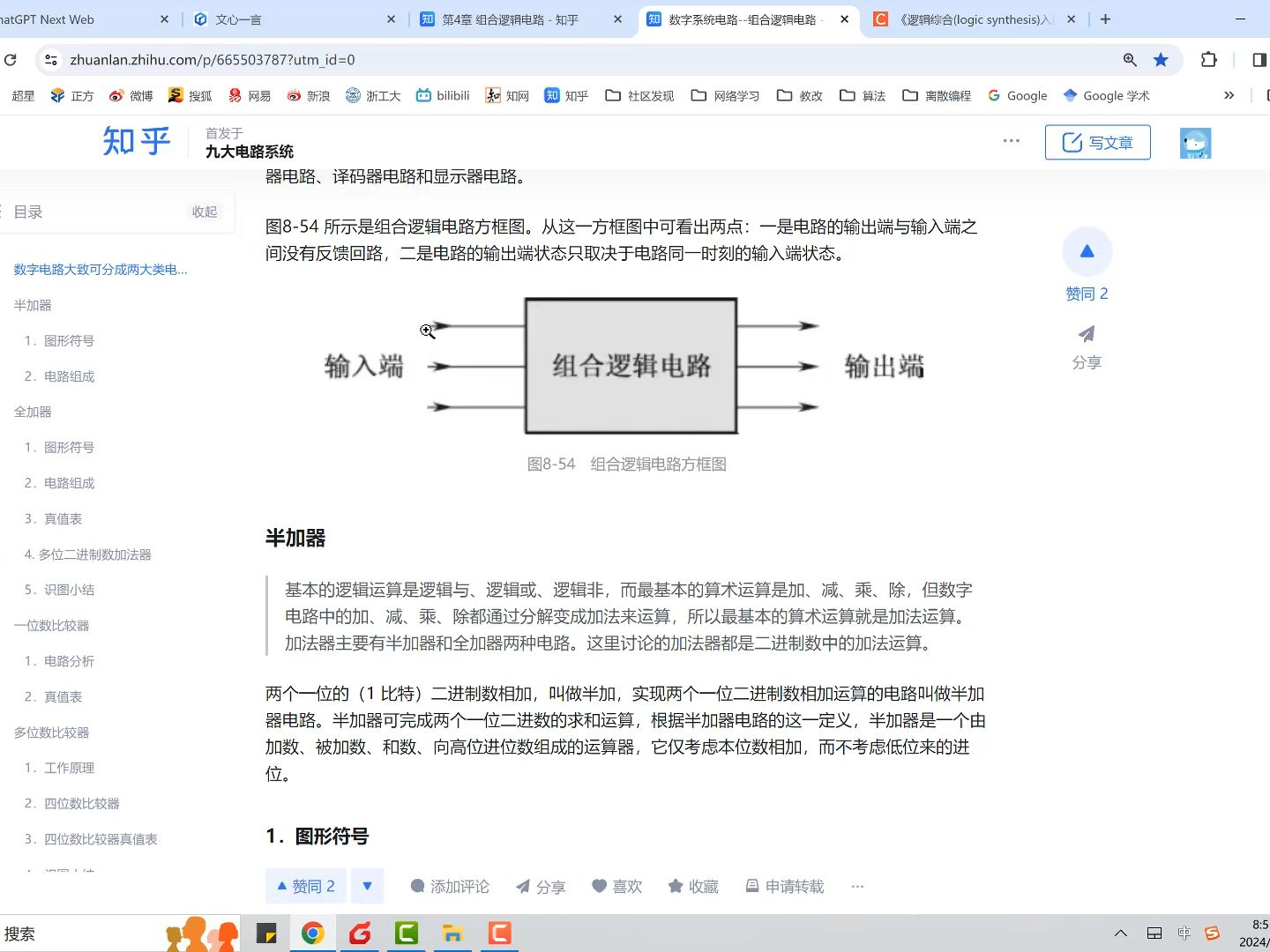Screen dimensions: 1270x952
Task: Click the site information icon in address bar
Action: pos(51,60)
